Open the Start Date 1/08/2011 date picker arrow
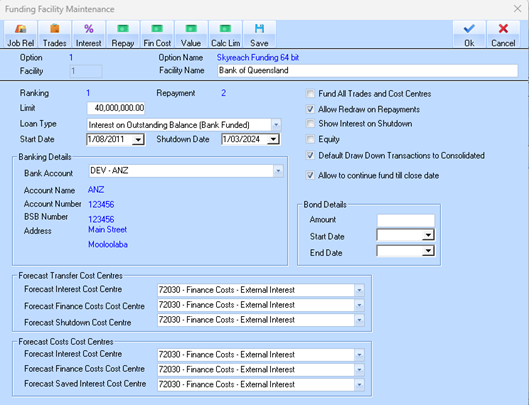This screenshot has width=529, height=405. 138,139
